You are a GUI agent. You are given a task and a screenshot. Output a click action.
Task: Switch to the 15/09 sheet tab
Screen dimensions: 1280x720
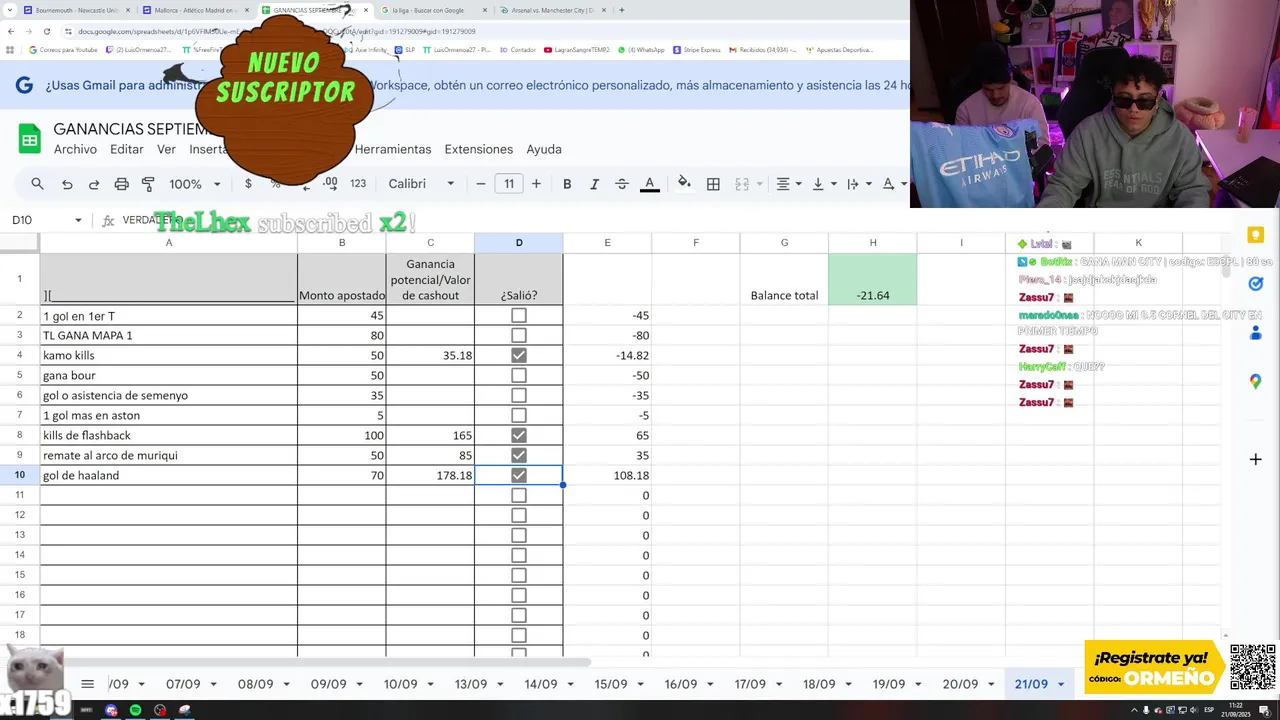coord(610,685)
